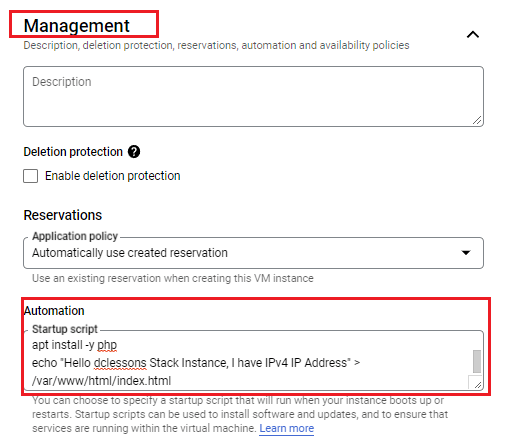The width and height of the screenshot is (515, 447).
Task: Click inside the Startup script text area
Action: click(253, 361)
